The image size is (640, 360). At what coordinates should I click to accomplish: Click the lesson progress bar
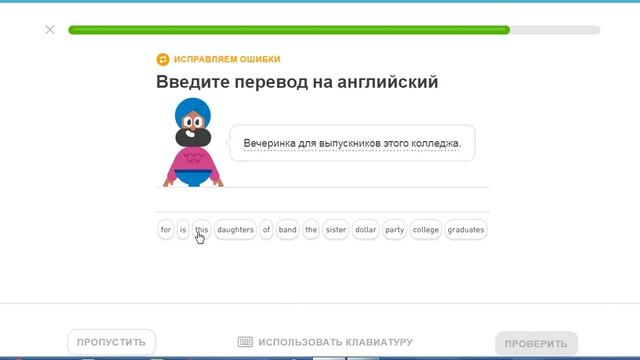point(334,30)
